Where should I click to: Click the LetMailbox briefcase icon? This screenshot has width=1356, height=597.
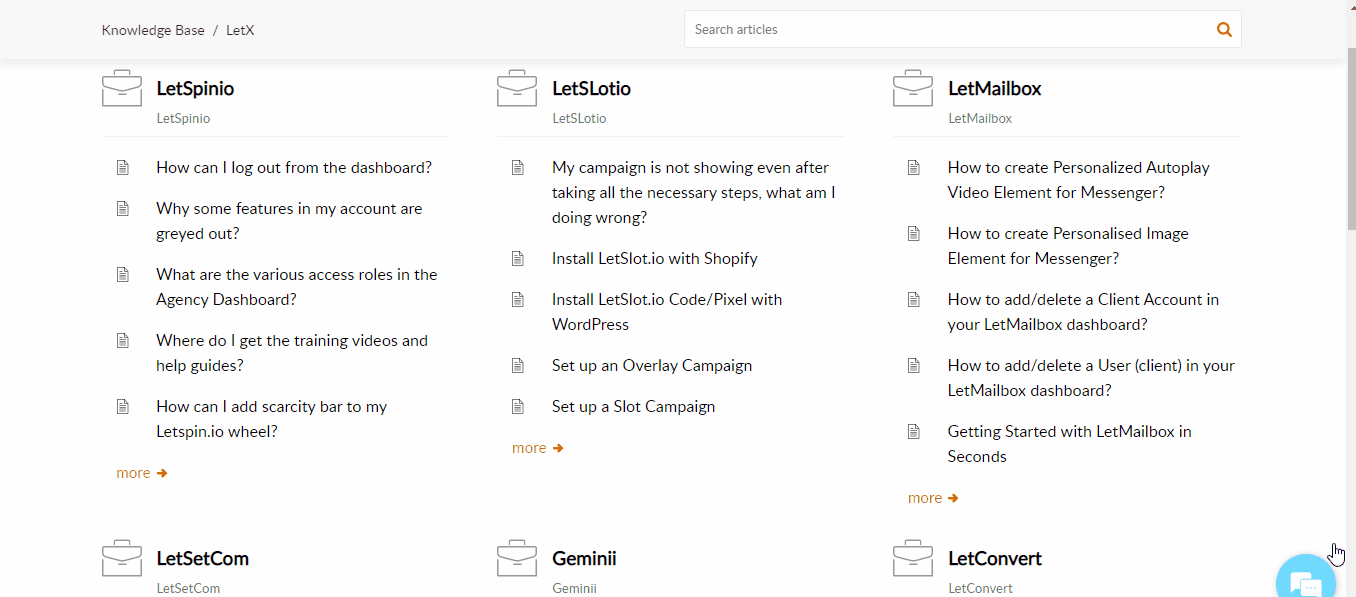(913, 89)
